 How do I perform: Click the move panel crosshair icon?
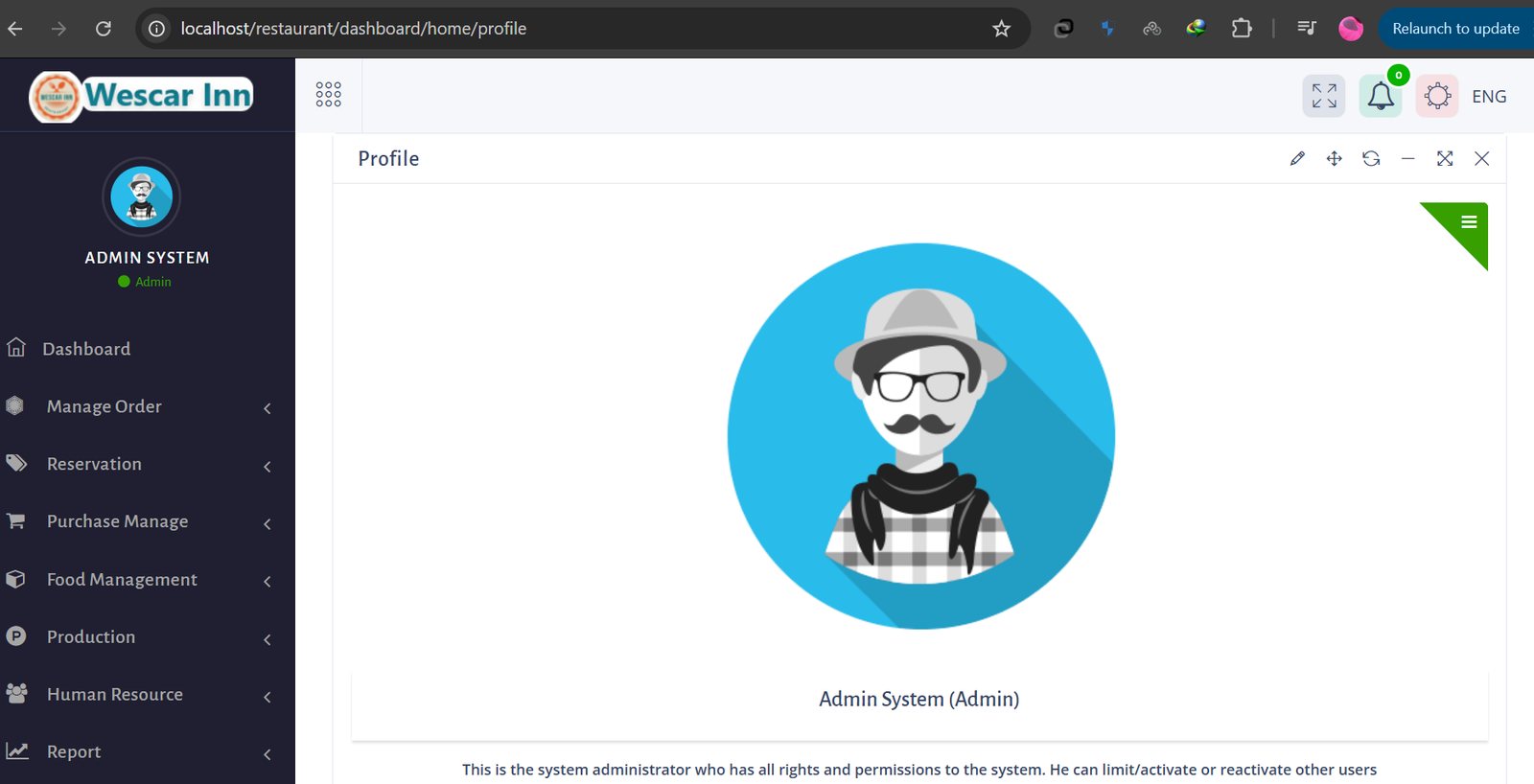click(x=1334, y=159)
